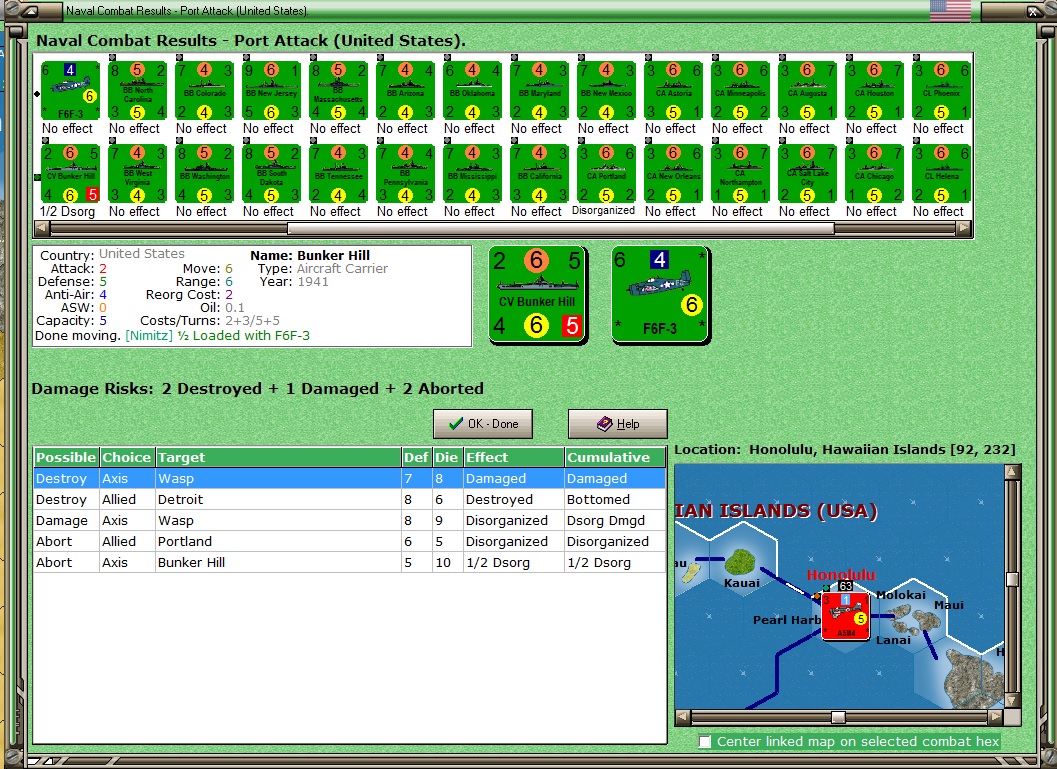The width and height of the screenshot is (1057, 769).
Task: Click the map vertical scrollbar thumb
Action: click(x=1012, y=579)
